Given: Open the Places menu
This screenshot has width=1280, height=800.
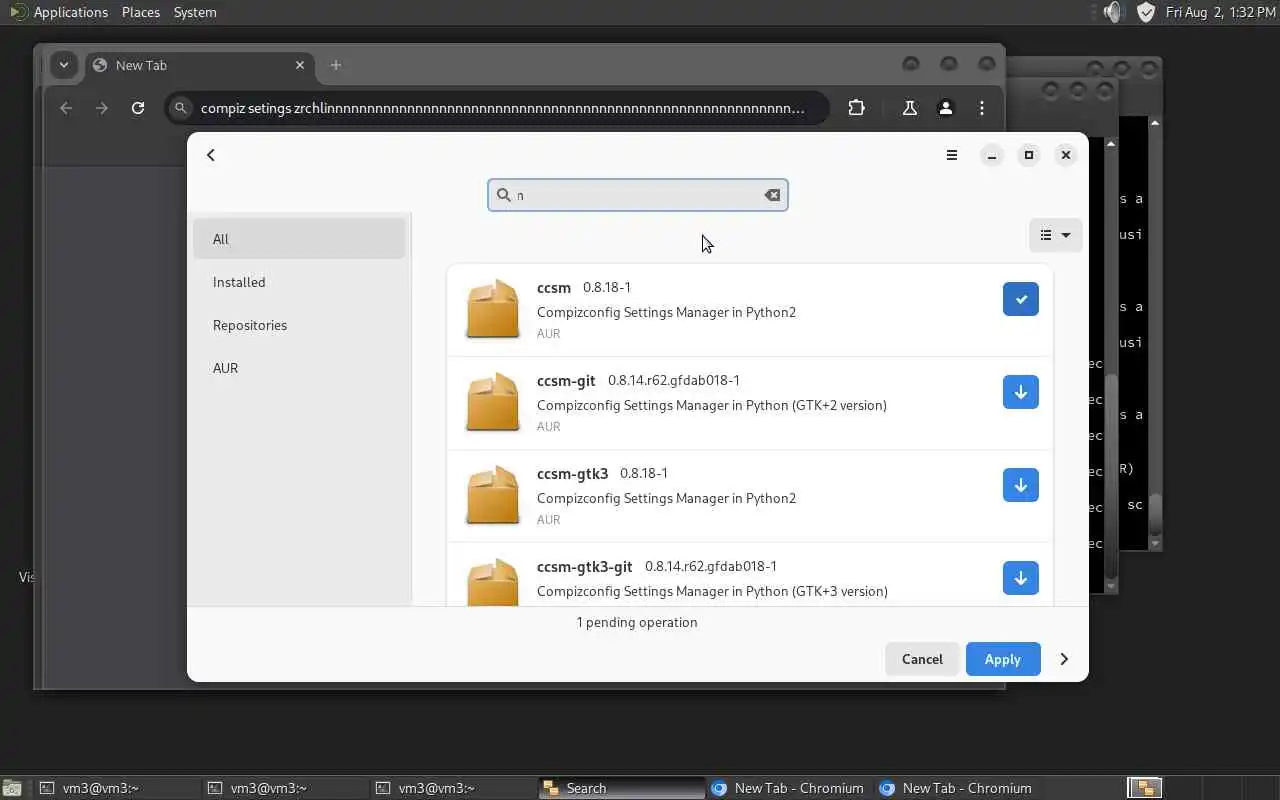Looking at the screenshot, I should (141, 12).
